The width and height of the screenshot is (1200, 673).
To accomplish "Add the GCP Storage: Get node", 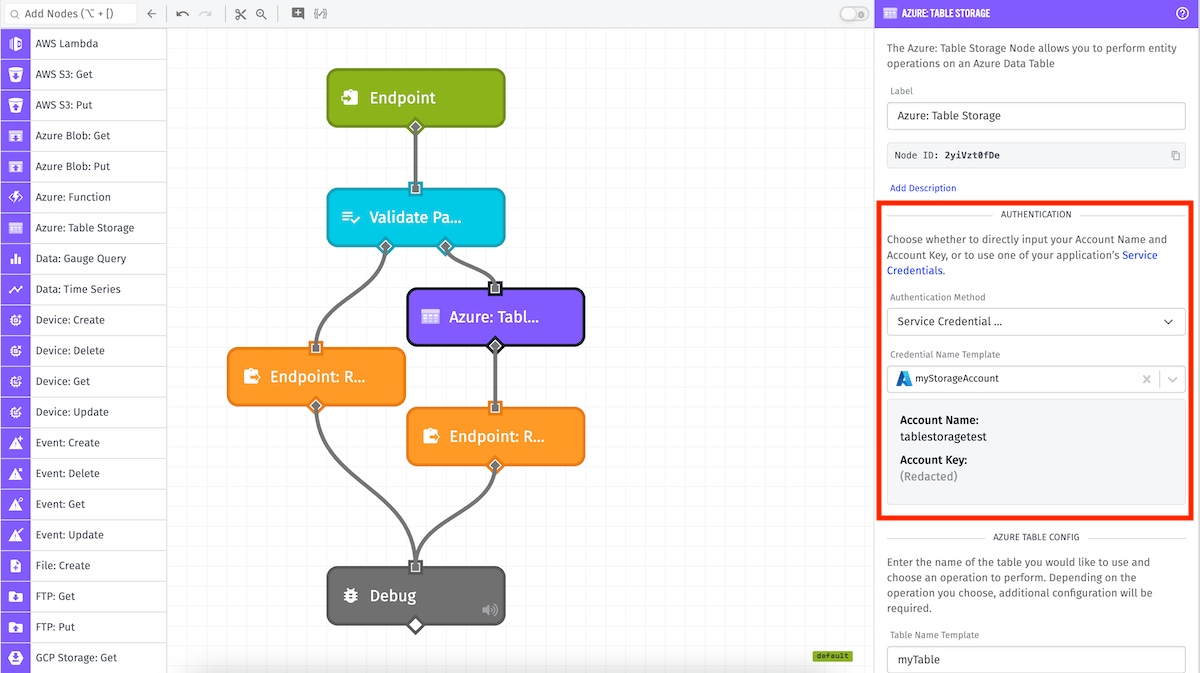I will [84, 657].
